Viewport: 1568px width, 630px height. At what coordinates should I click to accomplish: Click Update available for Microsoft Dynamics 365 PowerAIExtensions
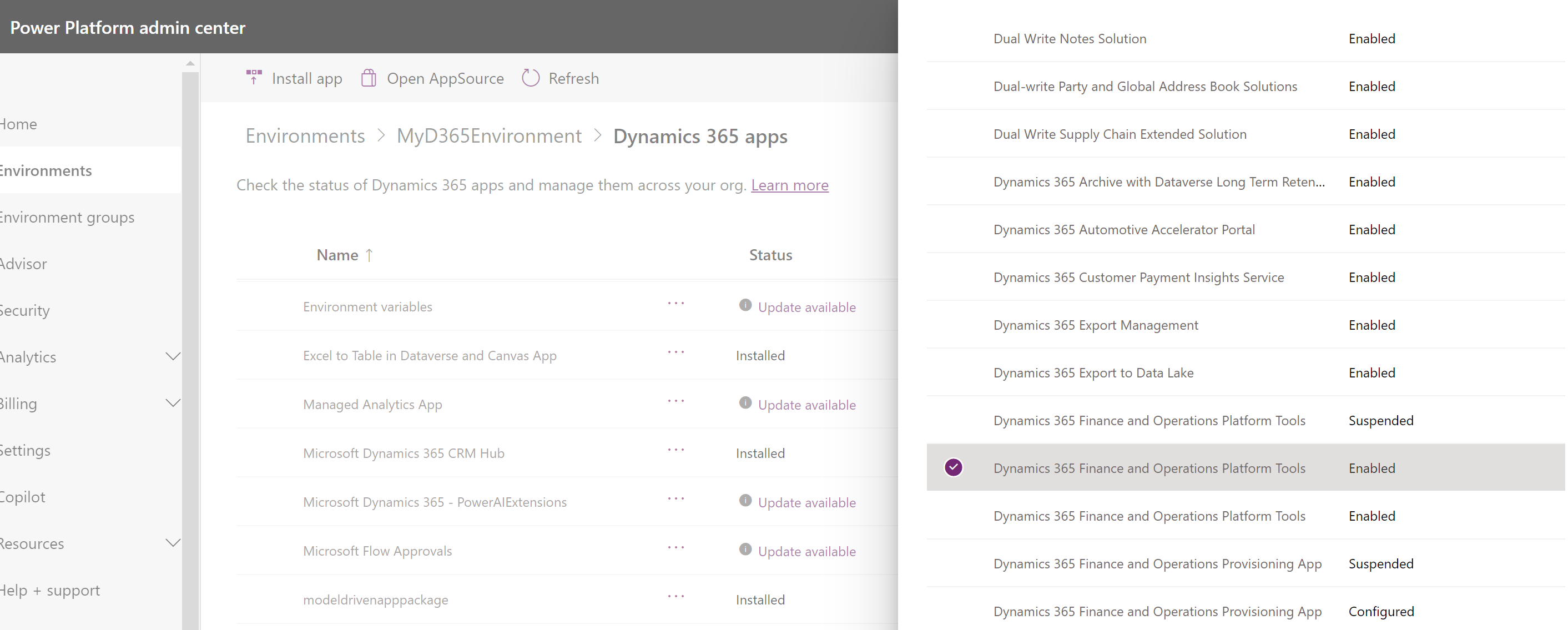[807, 502]
